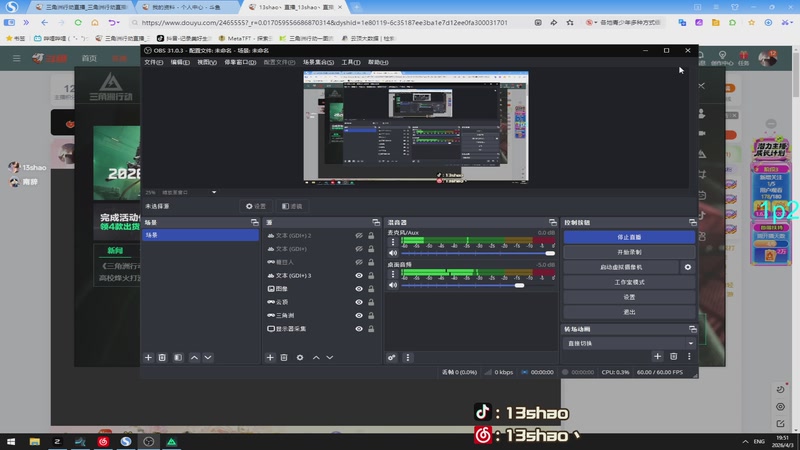Show hidden system tray icons chevron
The image size is (800, 450).
(x=745, y=441)
